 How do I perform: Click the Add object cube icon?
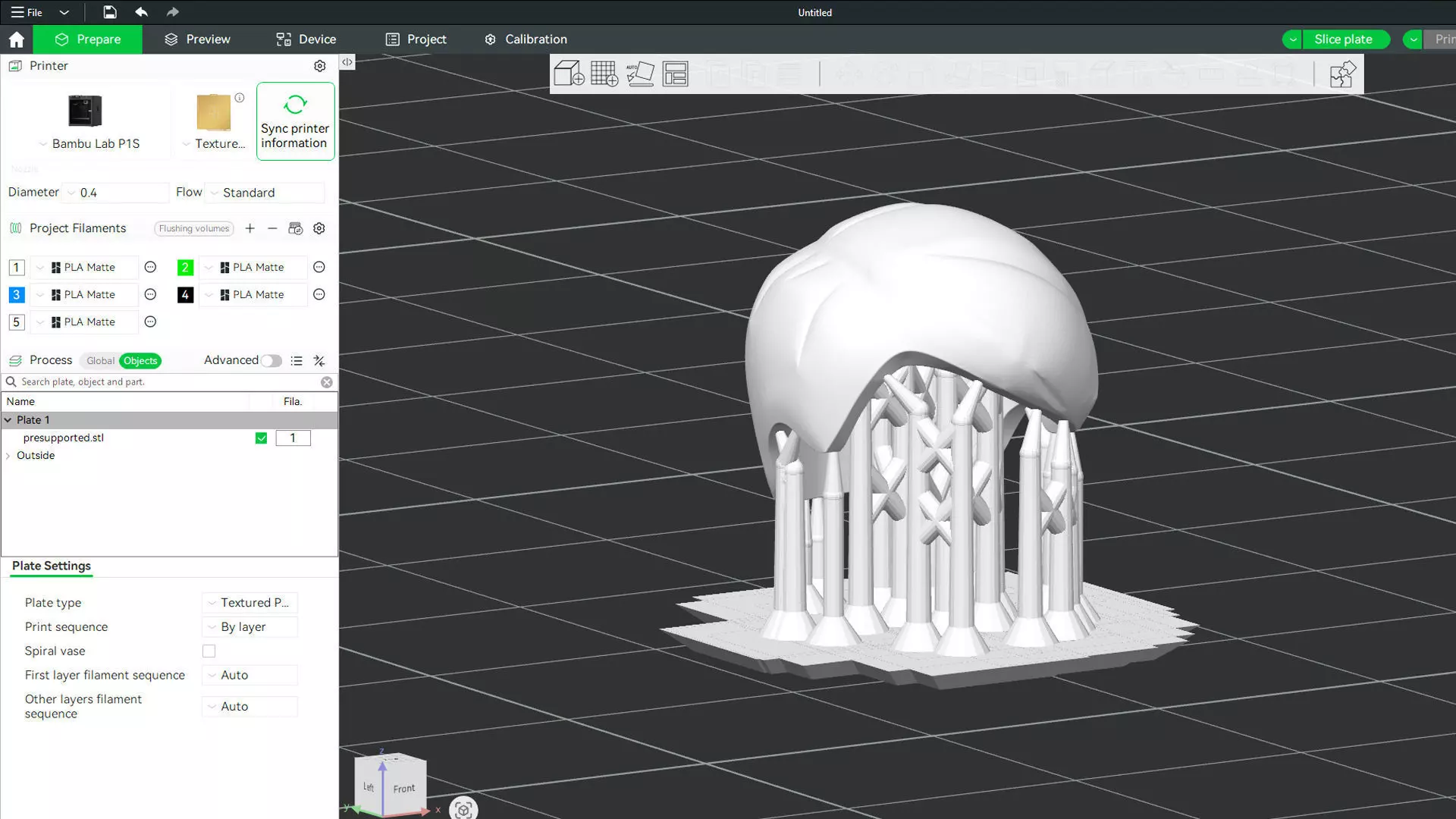pyautogui.click(x=568, y=74)
